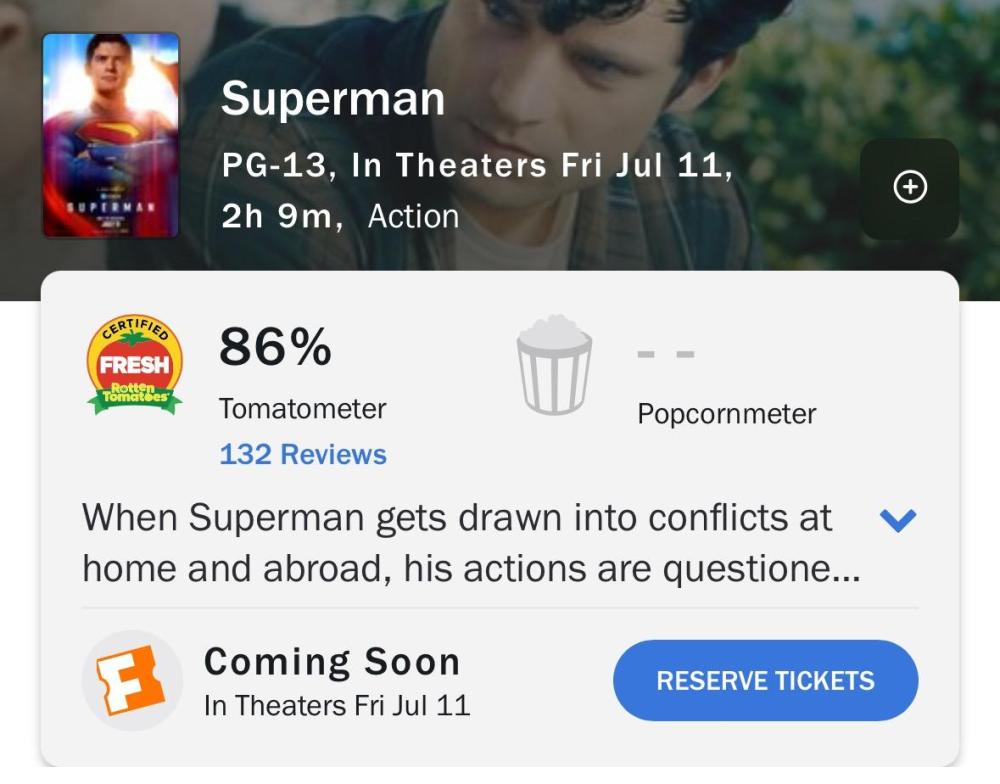Click the 86% Tomatometer score
Image resolution: width=1000 pixels, height=784 pixels.
coord(275,347)
